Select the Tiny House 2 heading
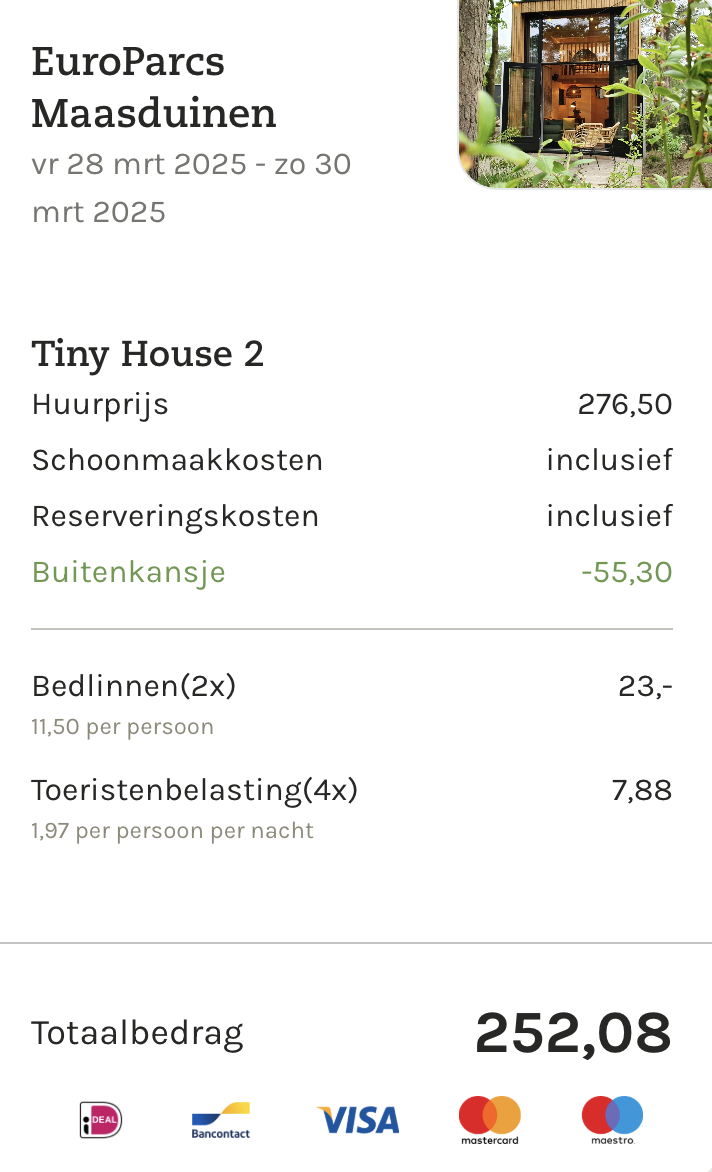This screenshot has height=1172, width=712. [x=148, y=354]
